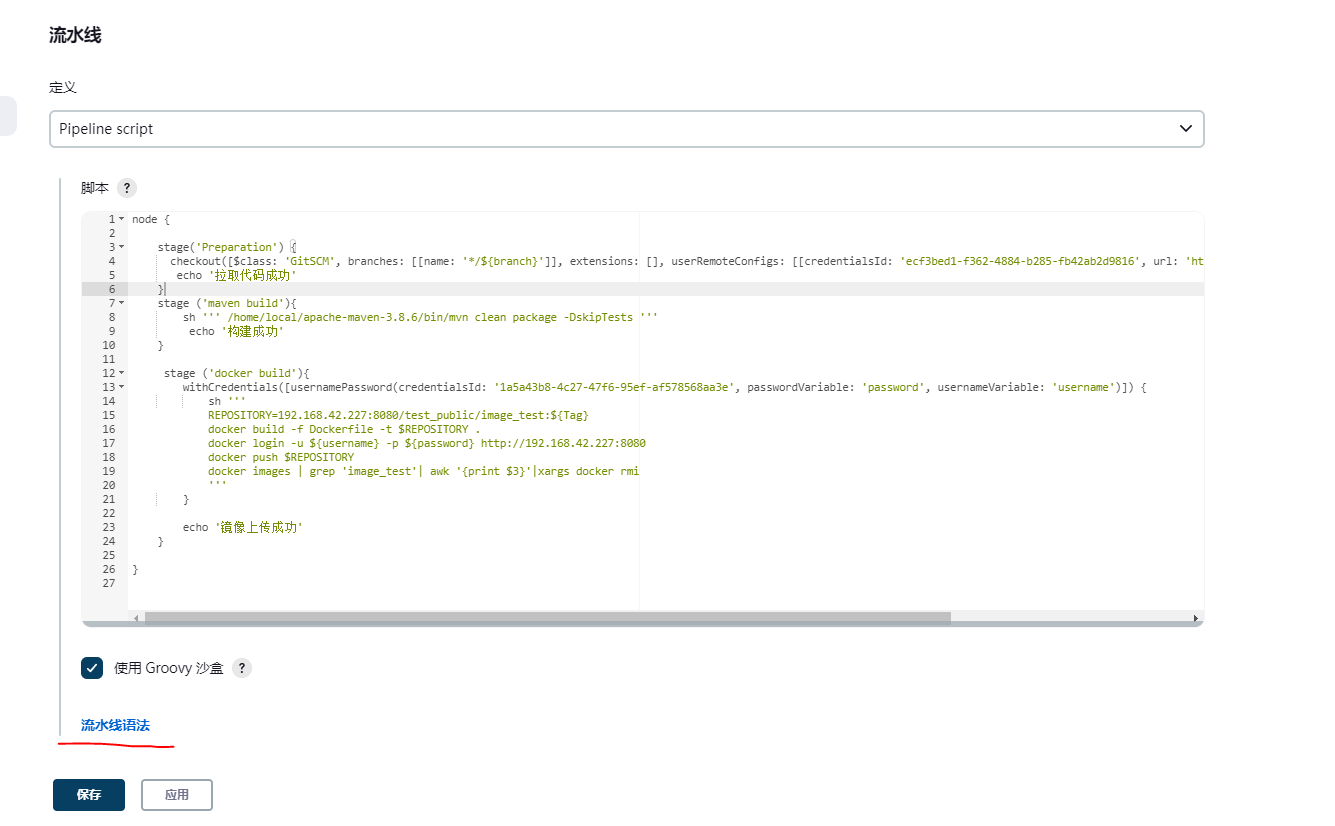Click the 使用 Groovy 沙盒 label
The height and width of the screenshot is (826, 1335).
(169, 668)
